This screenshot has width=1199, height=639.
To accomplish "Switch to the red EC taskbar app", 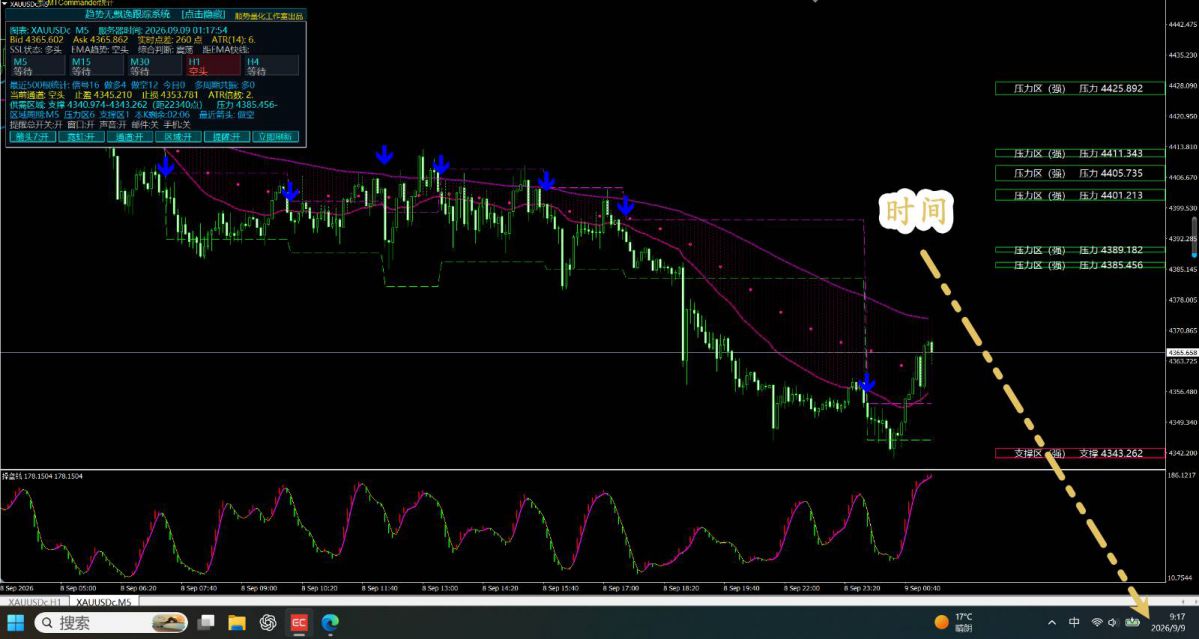I will [x=298, y=622].
